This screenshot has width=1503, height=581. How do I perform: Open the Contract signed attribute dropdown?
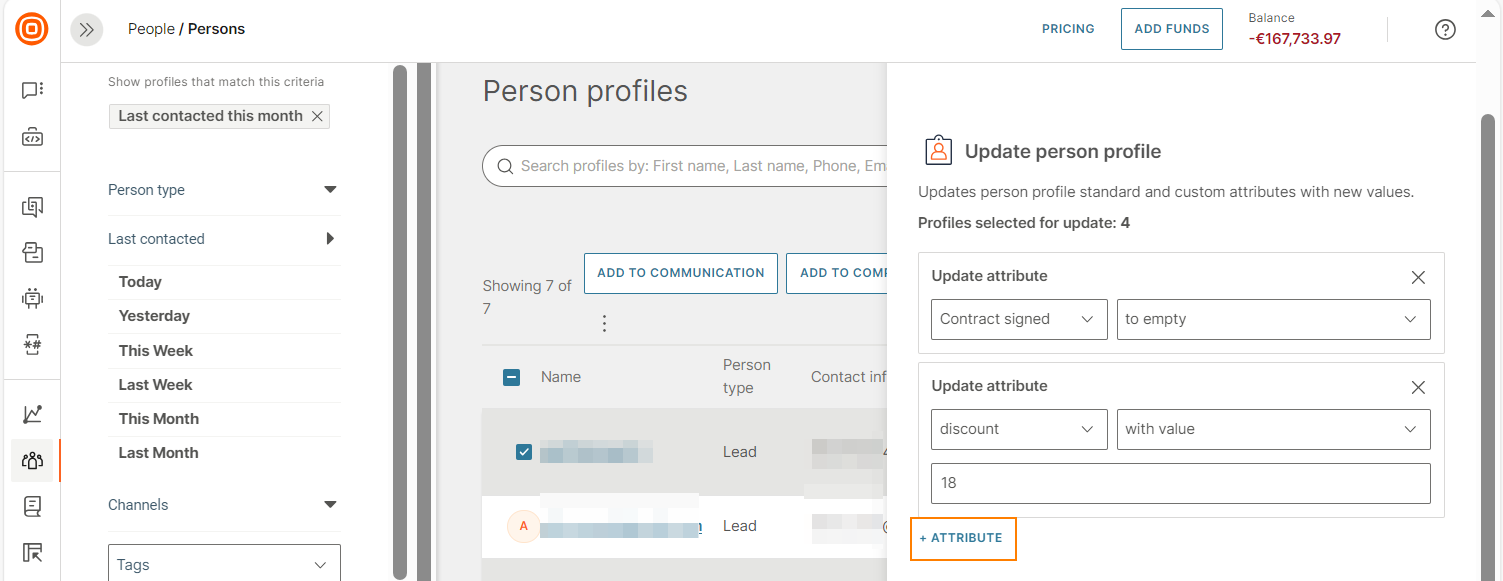[x=1018, y=319]
